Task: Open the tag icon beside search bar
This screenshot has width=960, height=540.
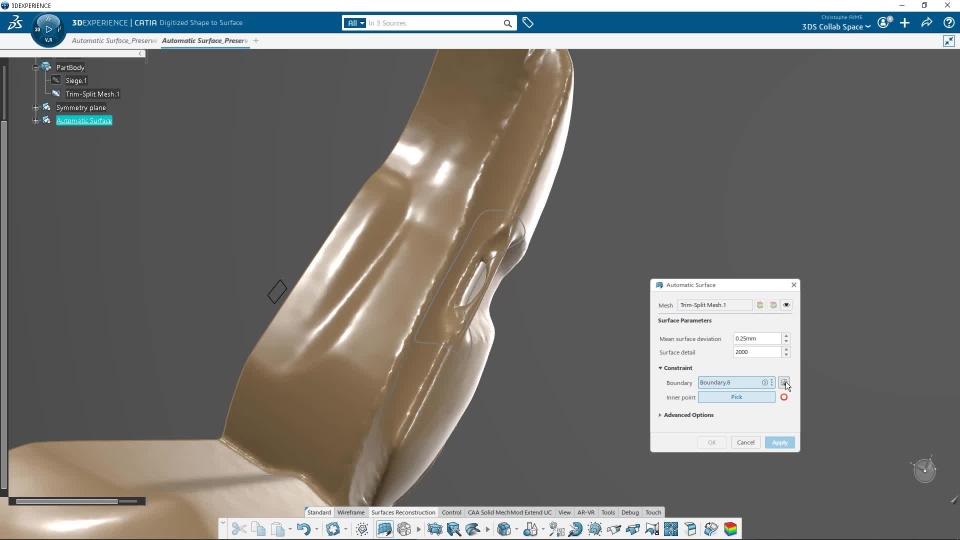Action: coord(528,23)
